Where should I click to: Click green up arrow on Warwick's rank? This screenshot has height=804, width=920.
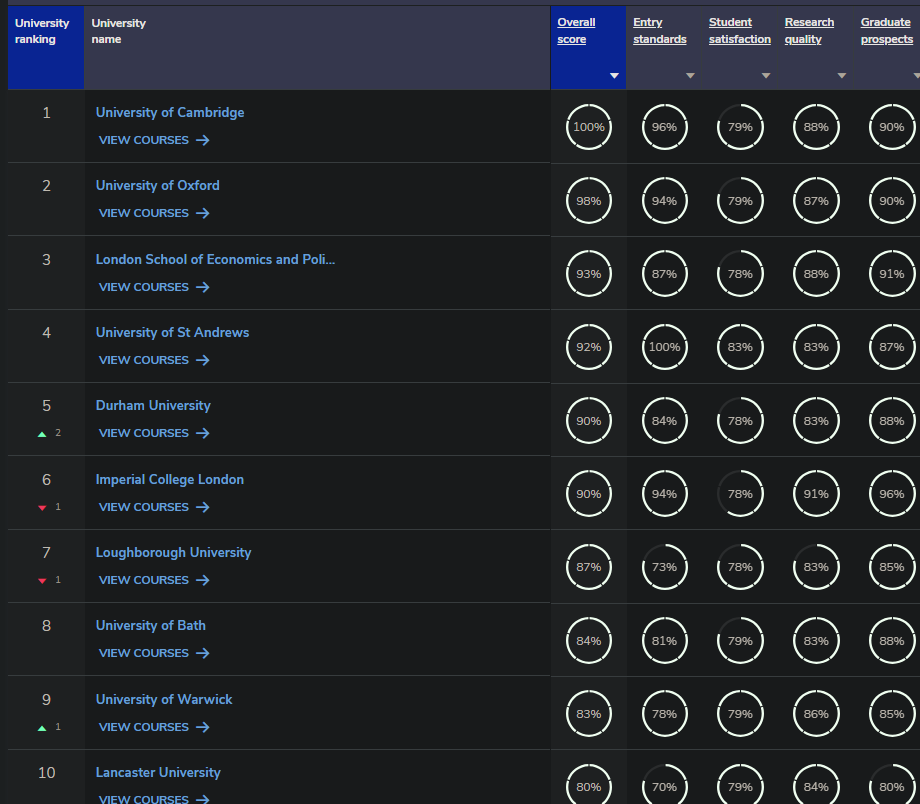click(x=42, y=728)
